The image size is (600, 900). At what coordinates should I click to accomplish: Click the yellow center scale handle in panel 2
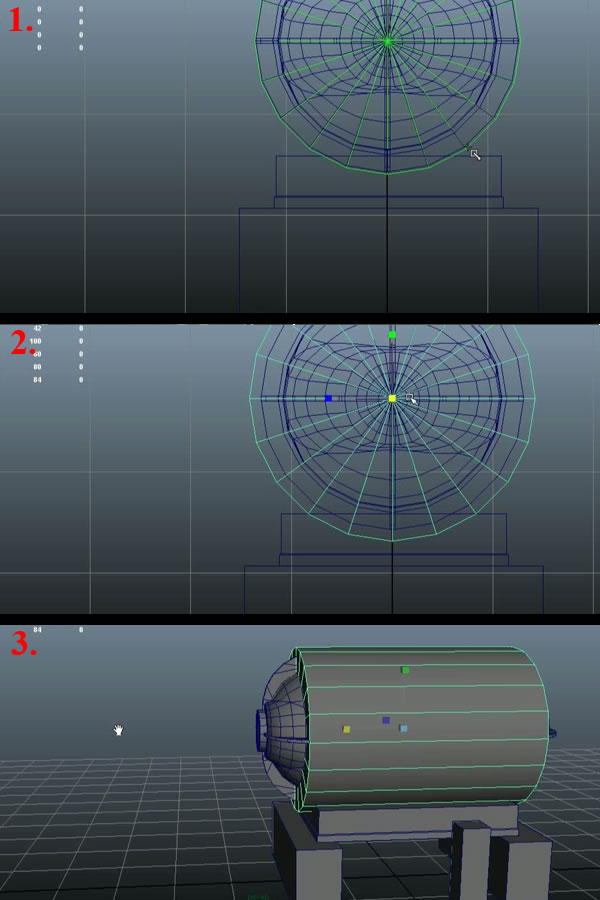point(392,398)
